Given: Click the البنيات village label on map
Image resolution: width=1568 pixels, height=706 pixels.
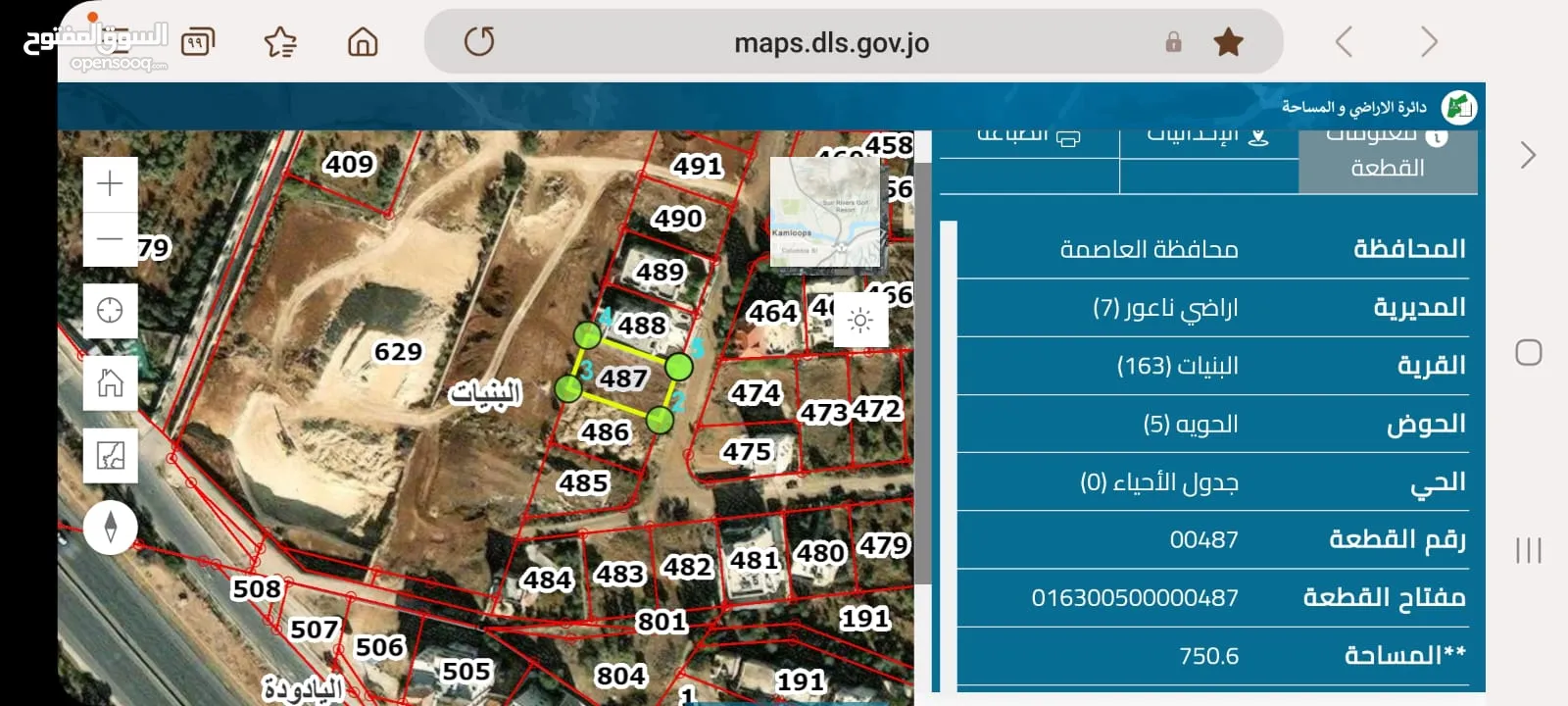Looking at the screenshot, I should pyautogui.click(x=485, y=393).
